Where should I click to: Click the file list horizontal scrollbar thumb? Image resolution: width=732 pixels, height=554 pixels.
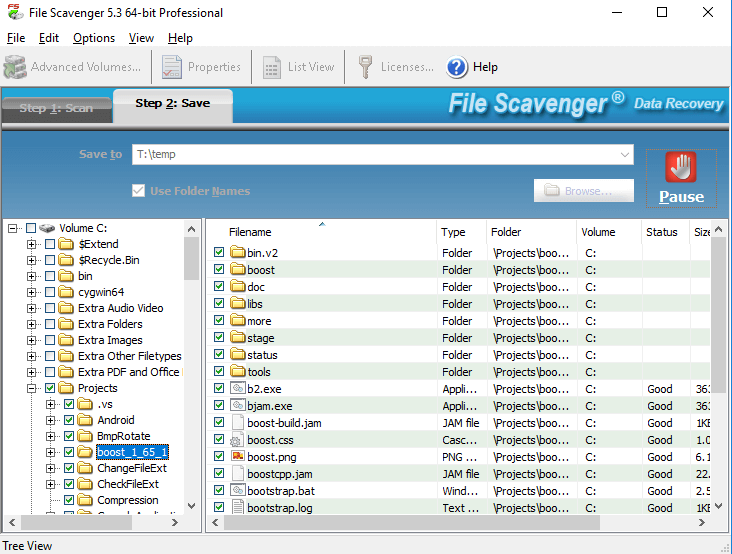[411, 523]
